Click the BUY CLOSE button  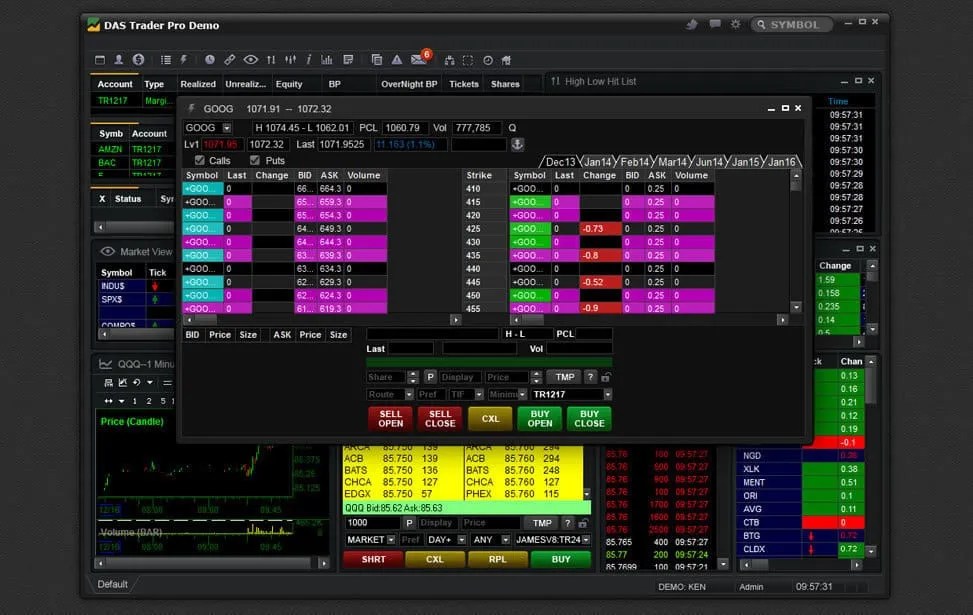click(589, 418)
